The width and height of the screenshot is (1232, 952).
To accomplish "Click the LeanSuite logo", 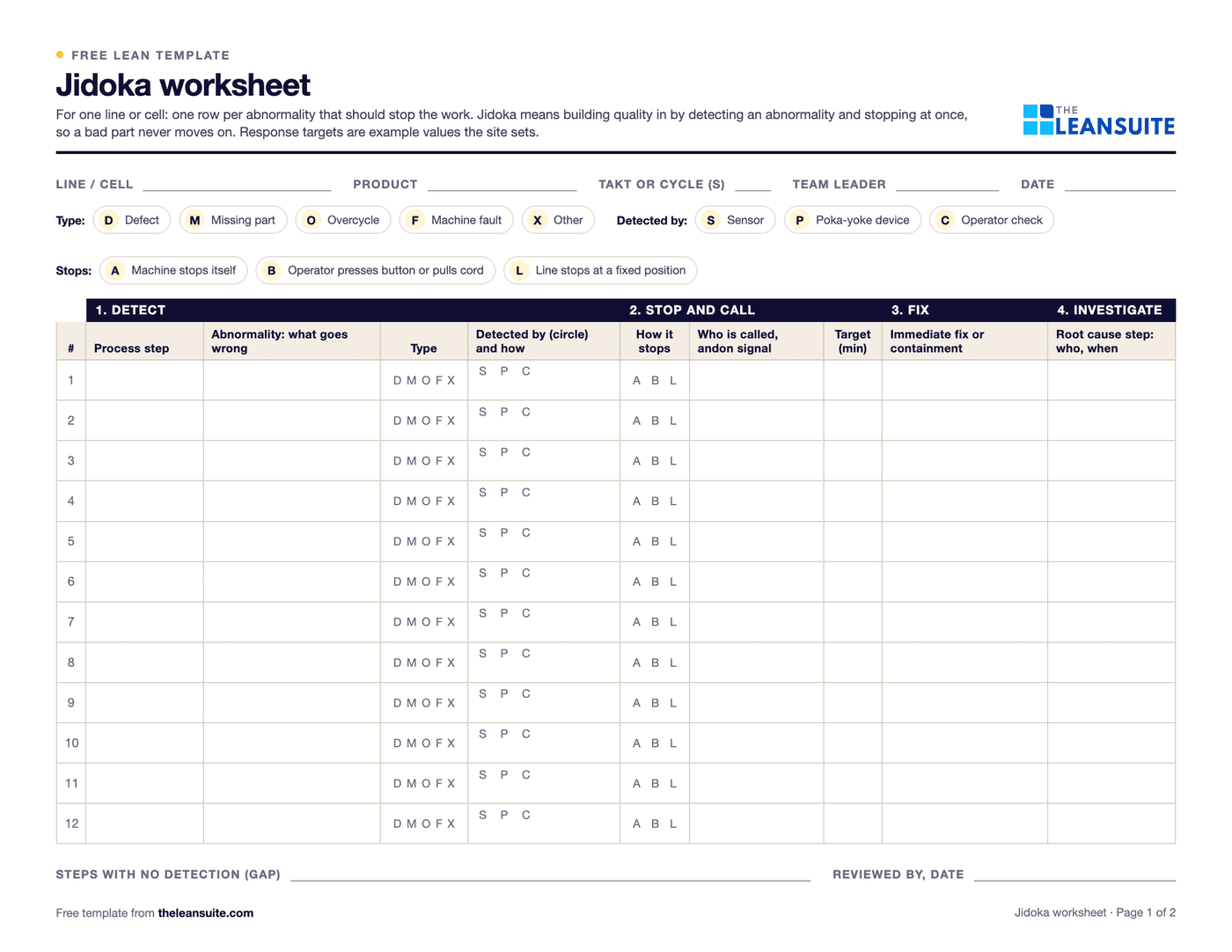I will point(1099,121).
